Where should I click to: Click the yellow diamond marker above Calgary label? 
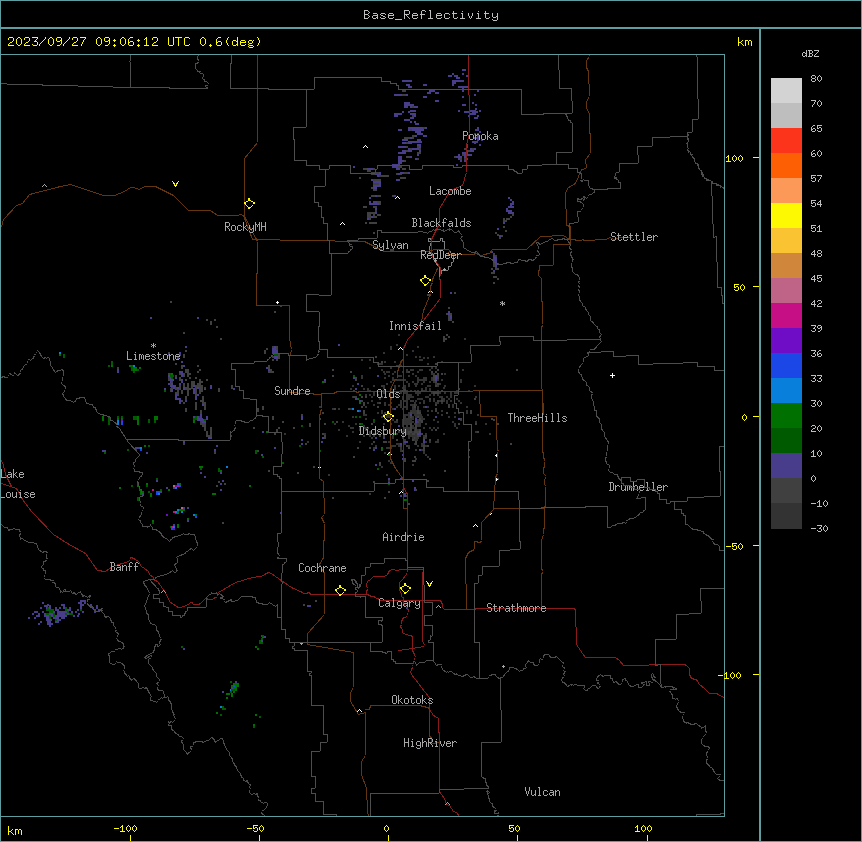[405, 589]
